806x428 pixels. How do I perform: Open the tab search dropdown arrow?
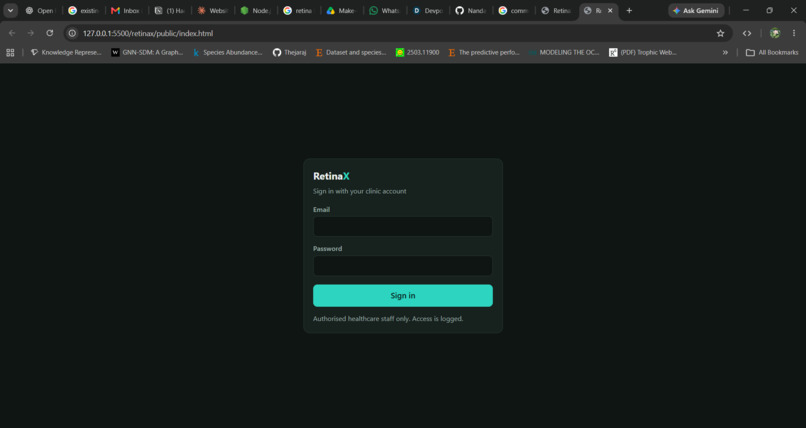click(10, 10)
